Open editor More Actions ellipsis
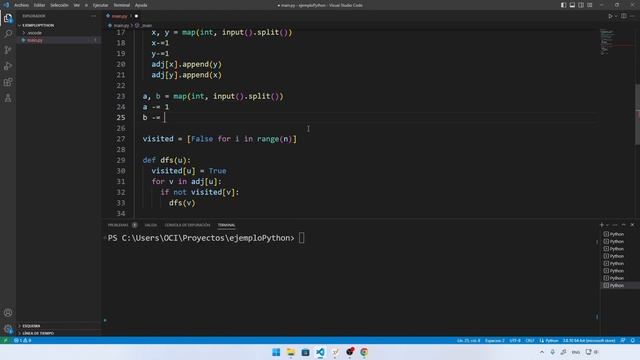Screen dimensions: 640x360 [632, 16]
